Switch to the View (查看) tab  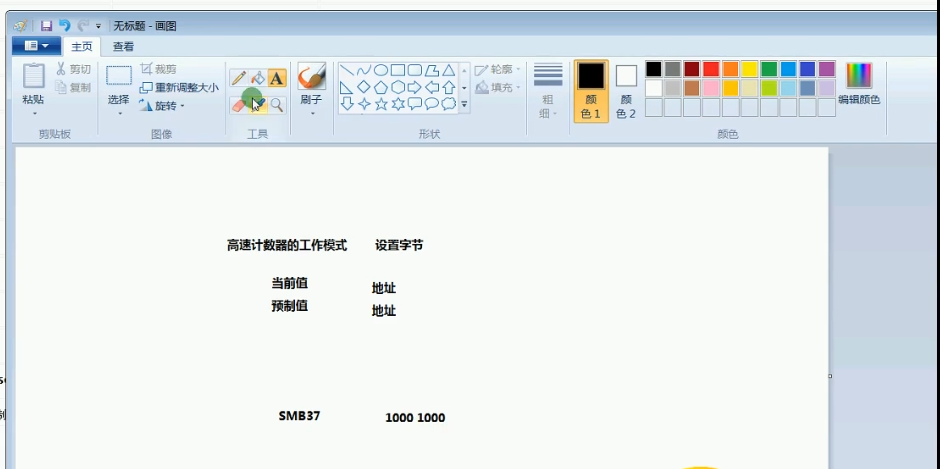click(123, 46)
